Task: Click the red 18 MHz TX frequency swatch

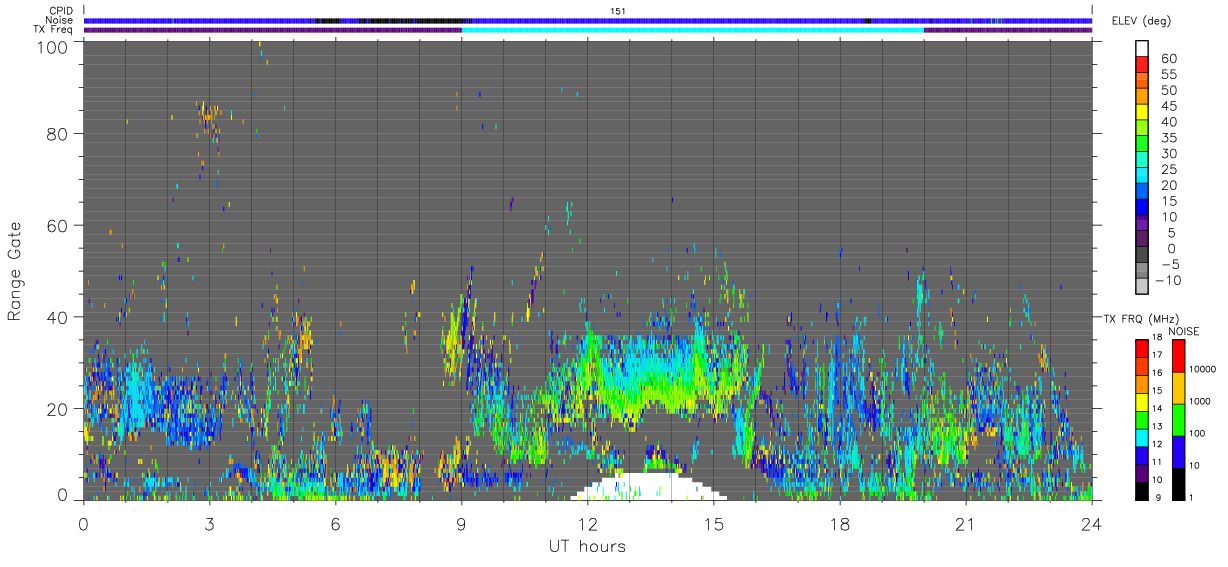Action: tap(1143, 347)
